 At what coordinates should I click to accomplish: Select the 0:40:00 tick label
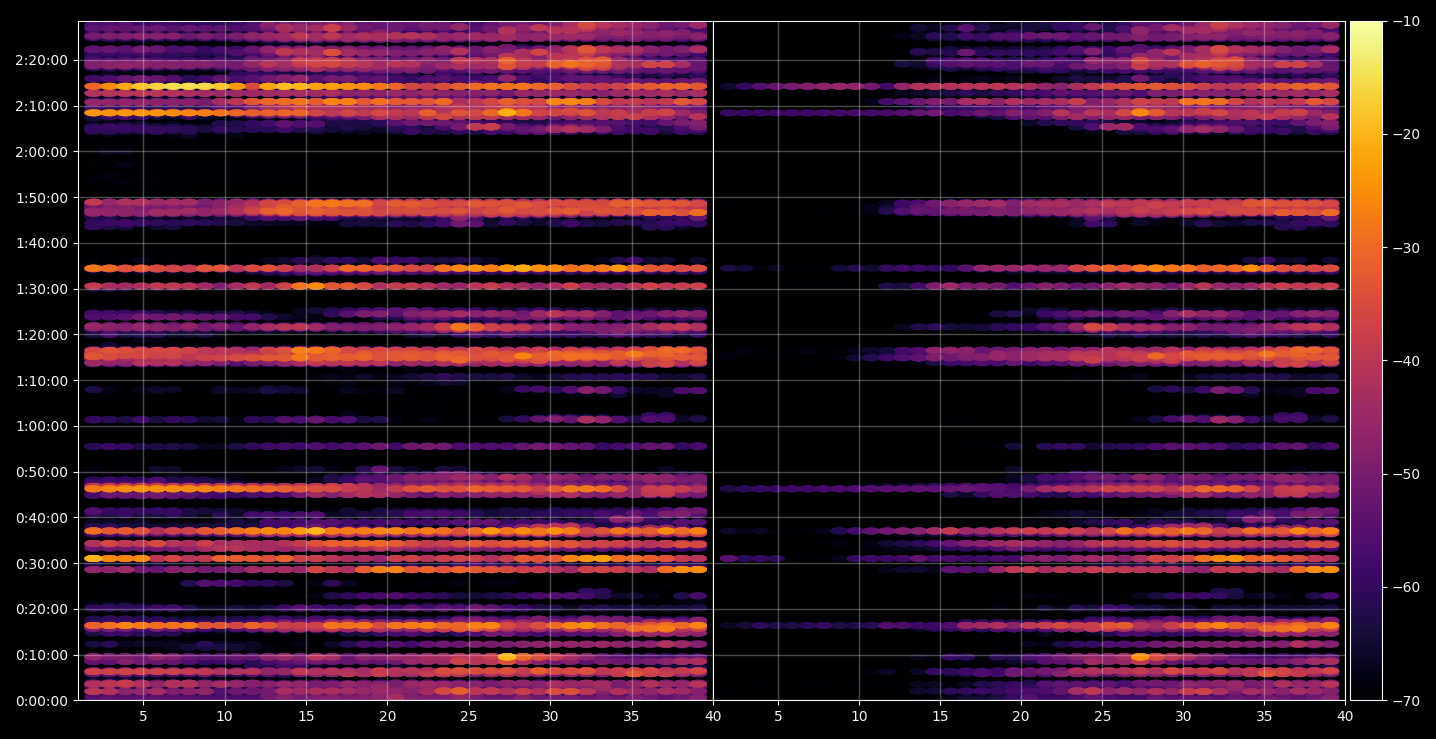tap(42, 518)
